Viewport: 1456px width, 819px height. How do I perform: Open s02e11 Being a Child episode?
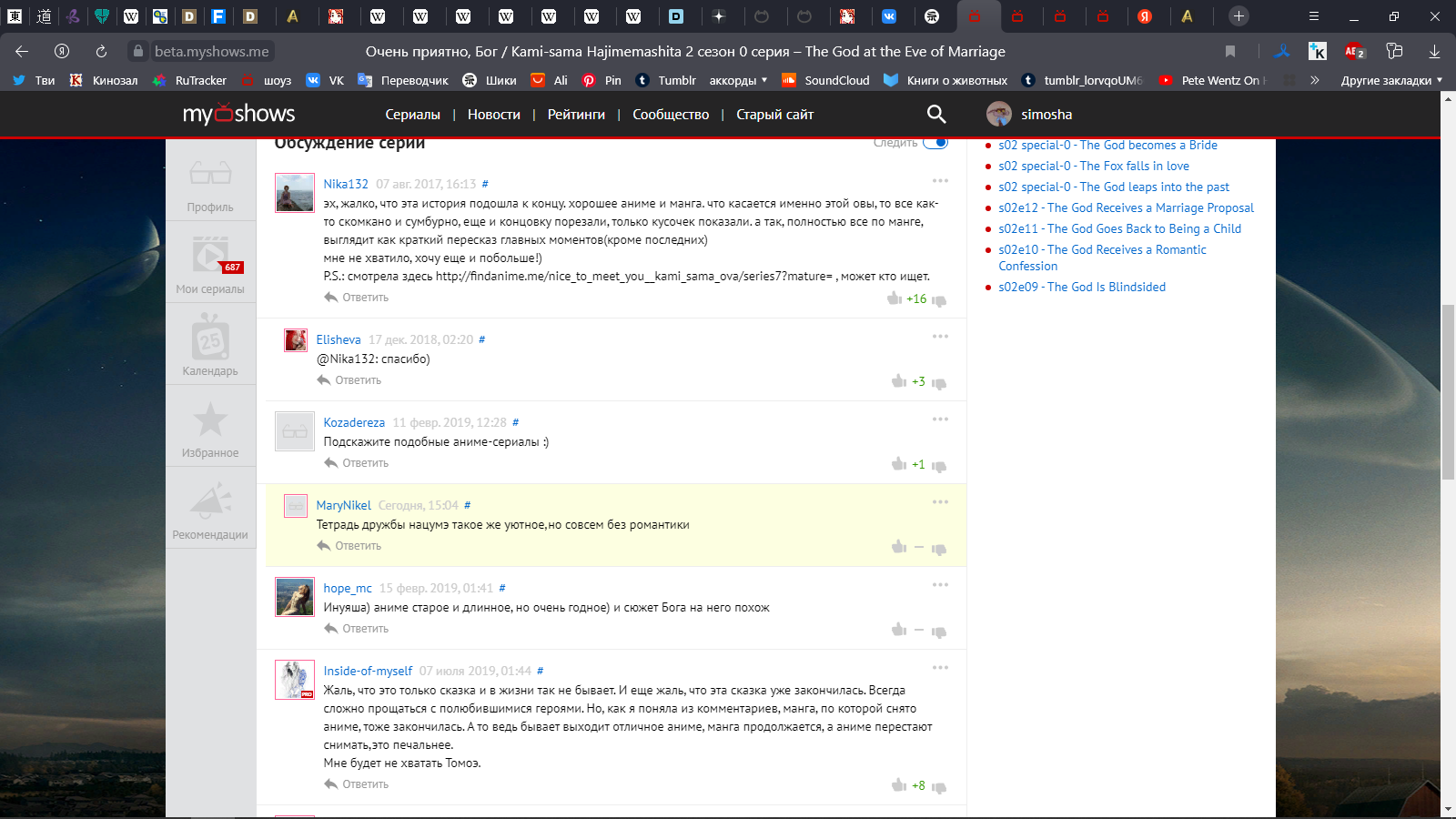pyautogui.click(x=1119, y=228)
